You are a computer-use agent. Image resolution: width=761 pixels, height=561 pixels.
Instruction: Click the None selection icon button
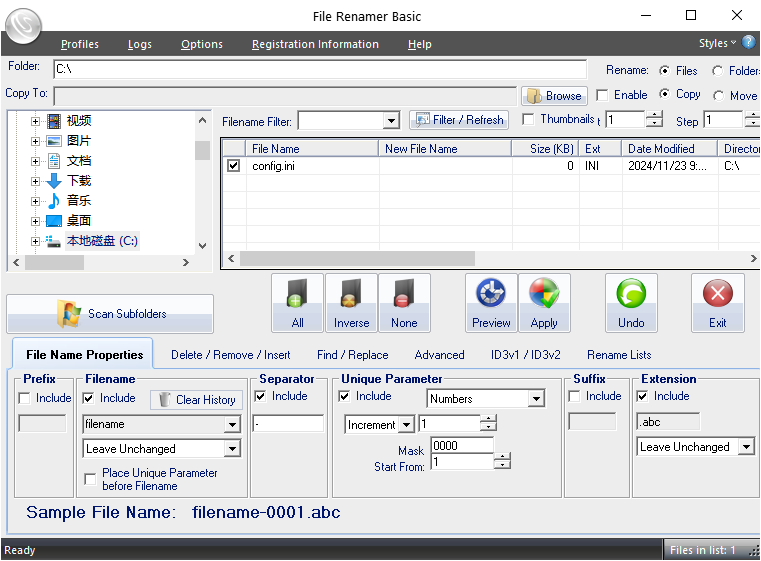pos(404,303)
